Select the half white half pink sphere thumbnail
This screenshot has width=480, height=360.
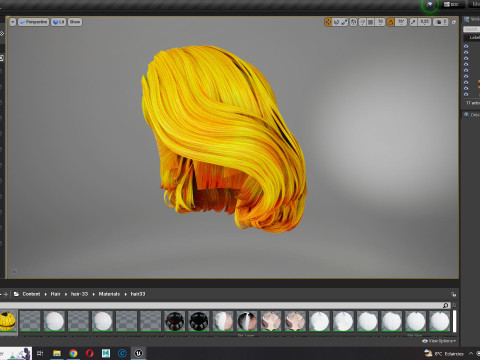[x=222, y=321]
